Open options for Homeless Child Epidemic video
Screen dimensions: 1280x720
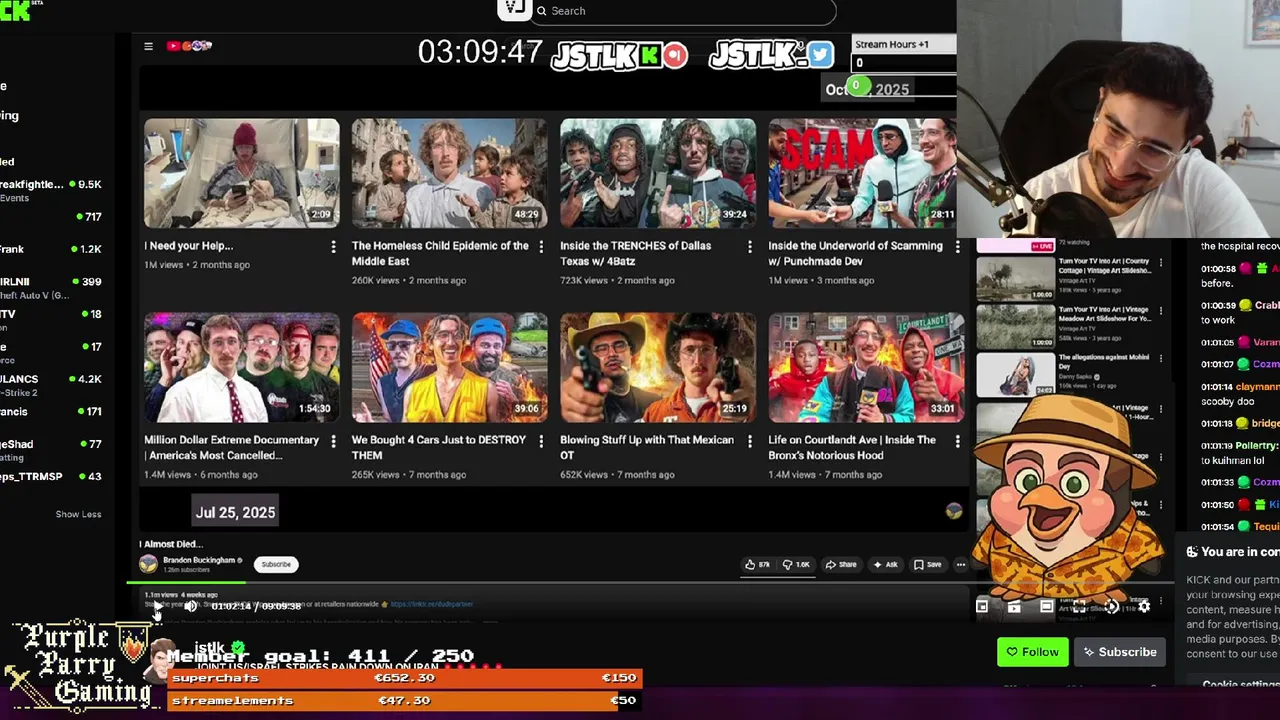click(541, 246)
